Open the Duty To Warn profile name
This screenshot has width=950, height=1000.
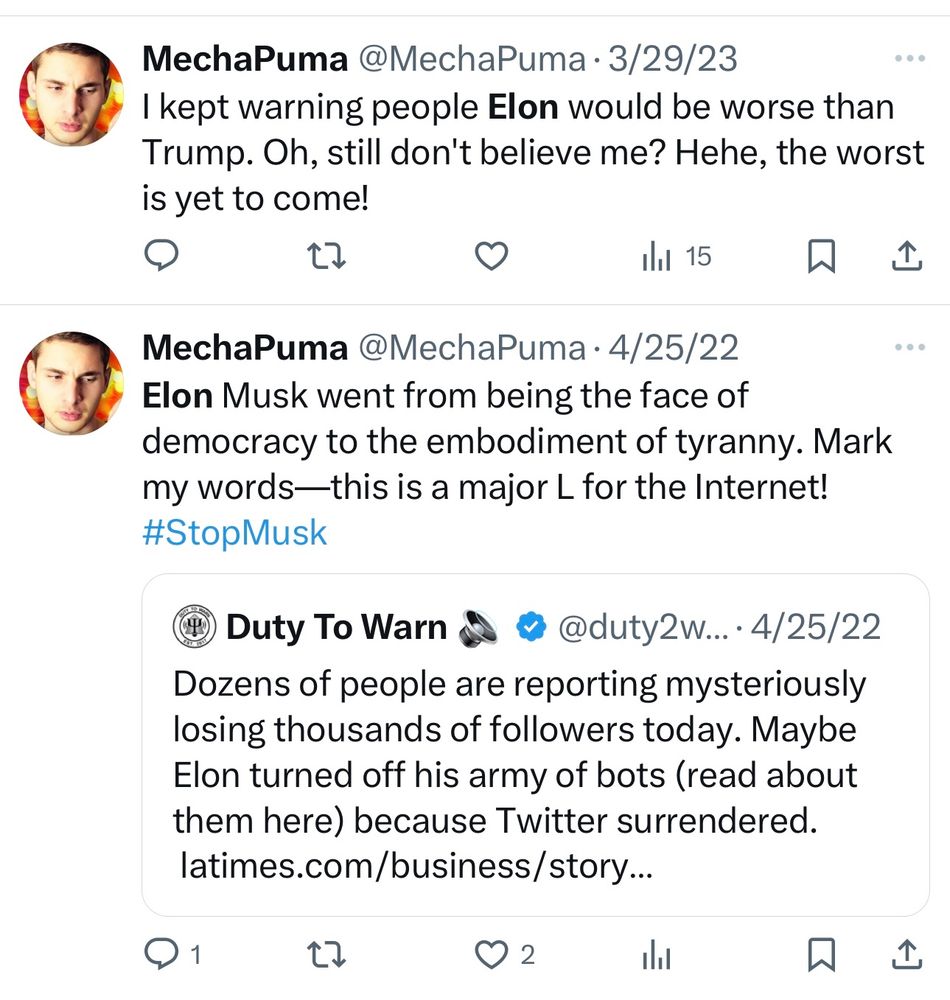tap(336, 627)
